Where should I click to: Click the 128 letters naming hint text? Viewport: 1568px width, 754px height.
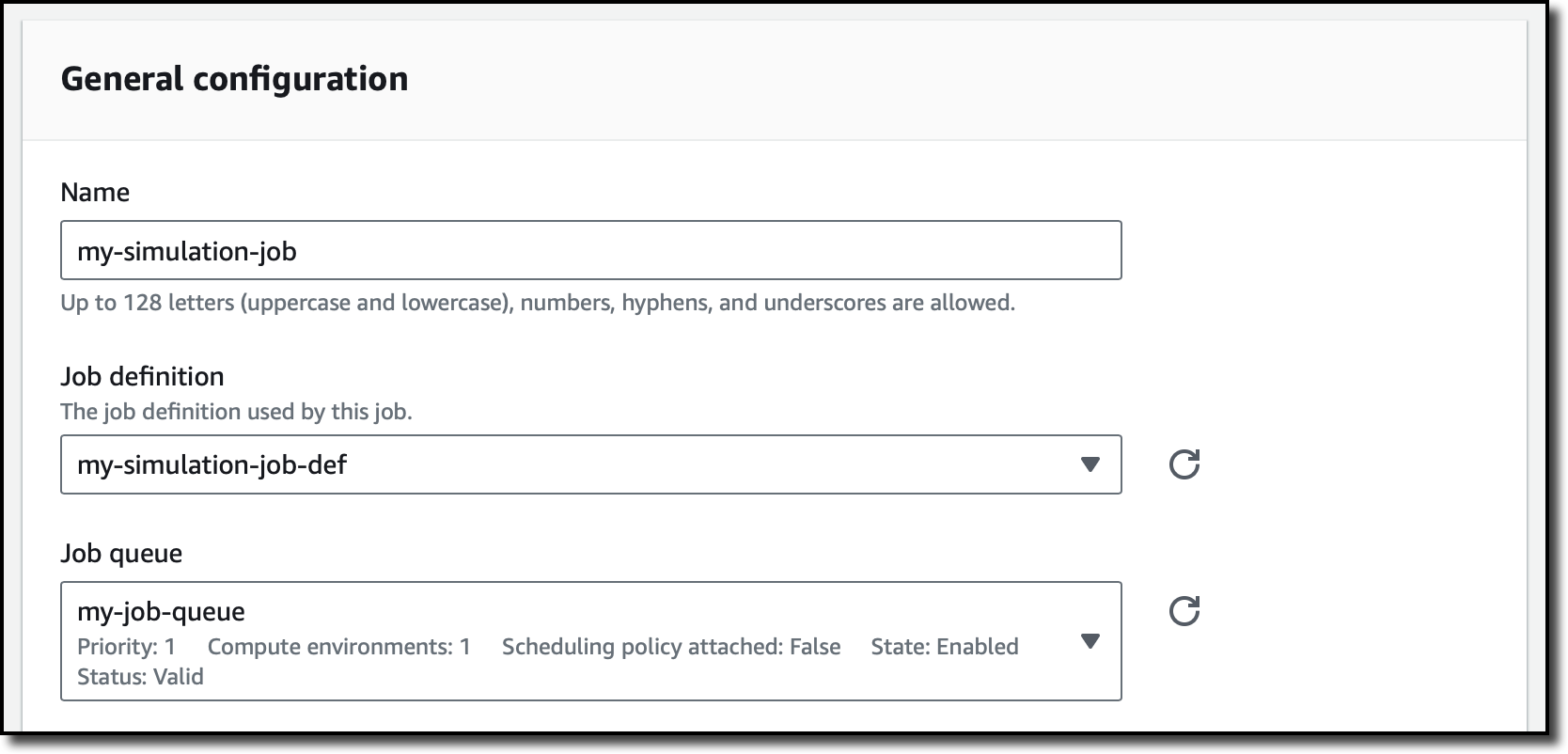pos(537,304)
